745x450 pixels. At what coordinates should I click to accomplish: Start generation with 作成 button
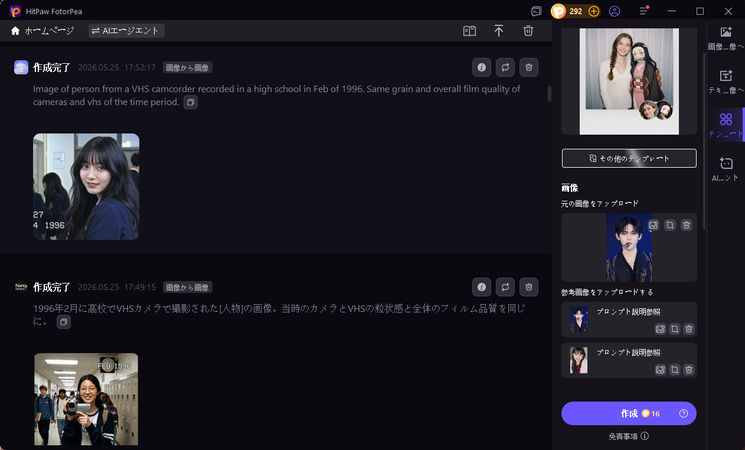pos(629,413)
